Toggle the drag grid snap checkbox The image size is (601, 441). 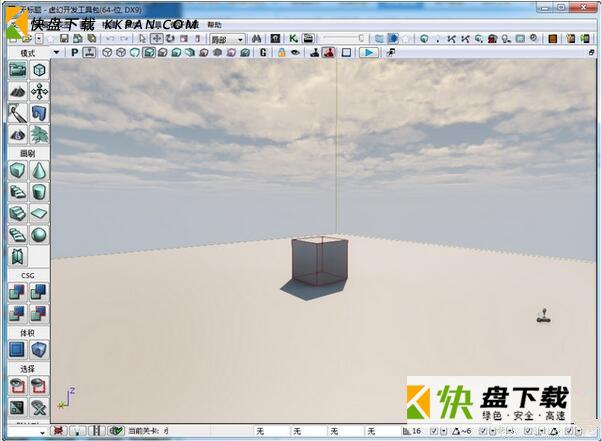click(x=434, y=431)
